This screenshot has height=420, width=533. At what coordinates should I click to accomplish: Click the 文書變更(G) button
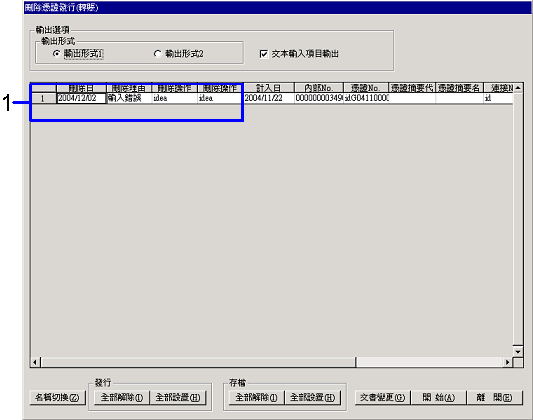(x=382, y=397)
